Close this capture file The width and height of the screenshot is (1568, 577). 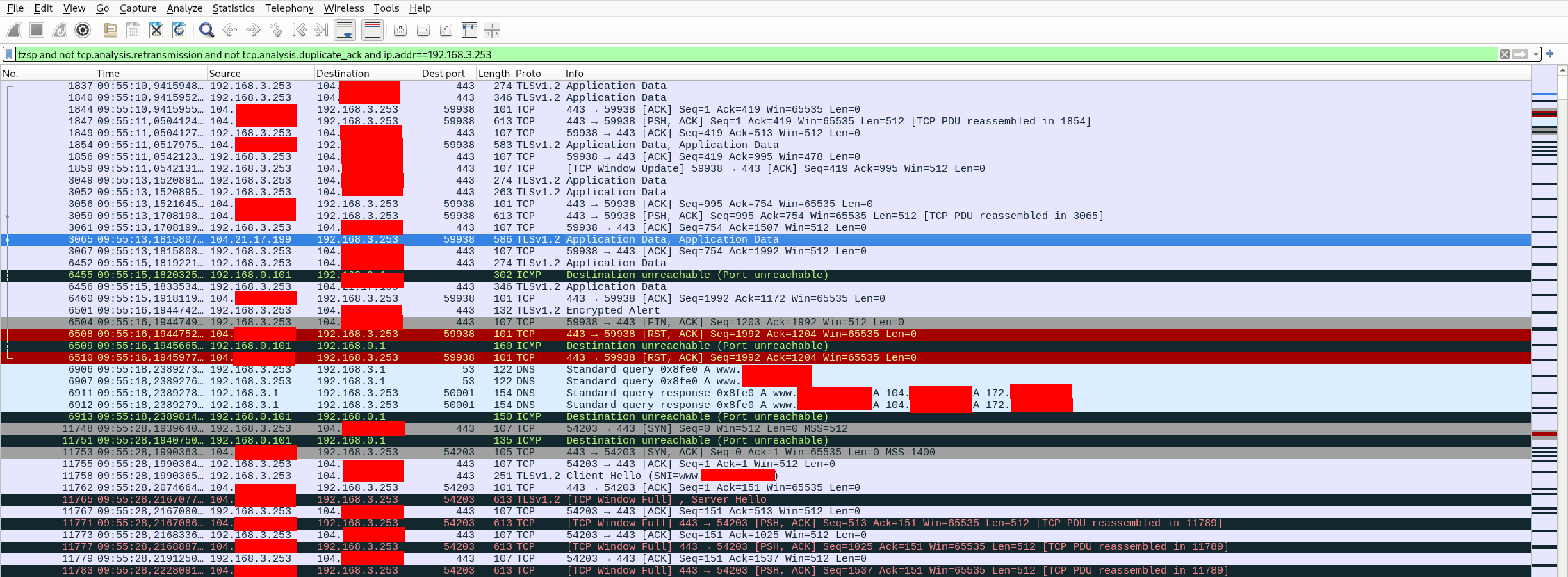coord(156,30)
